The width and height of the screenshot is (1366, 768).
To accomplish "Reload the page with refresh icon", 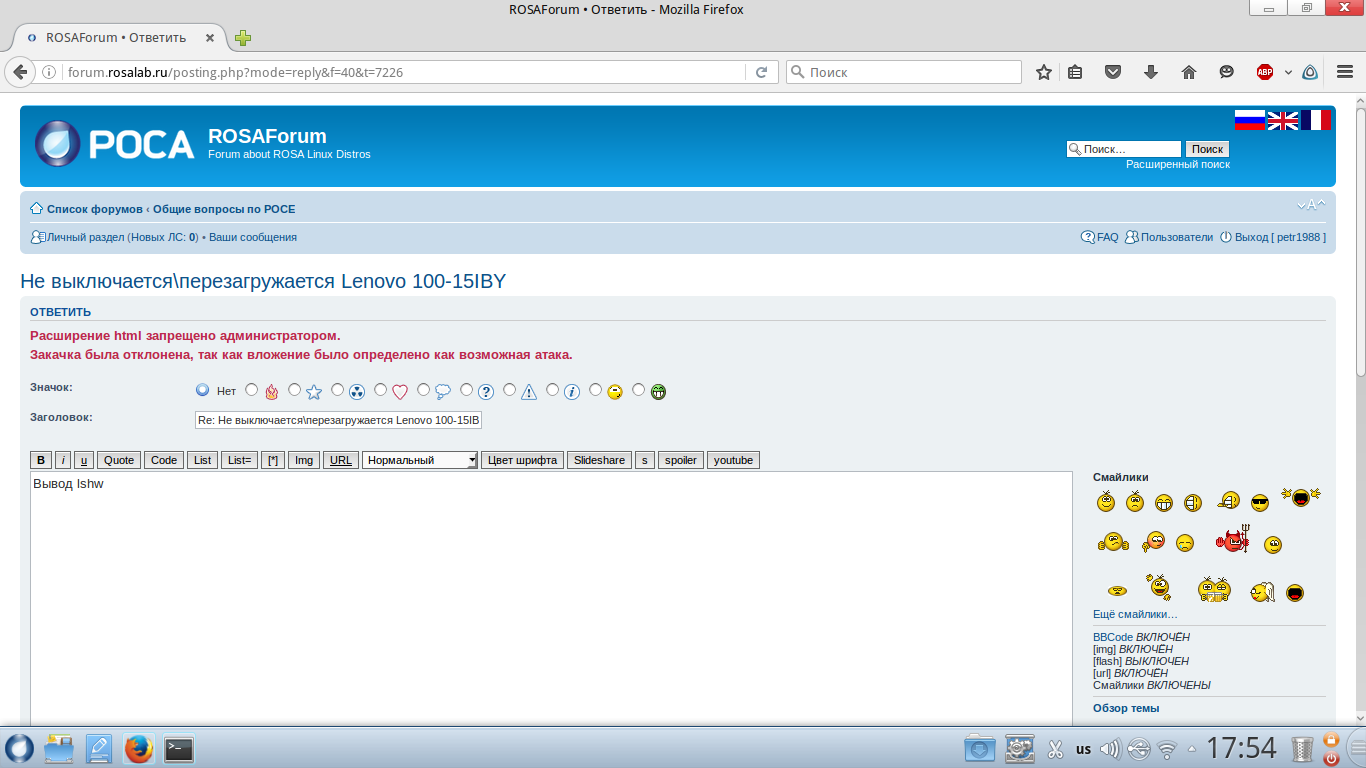I will pyautogui.click(x=761, y=72).
